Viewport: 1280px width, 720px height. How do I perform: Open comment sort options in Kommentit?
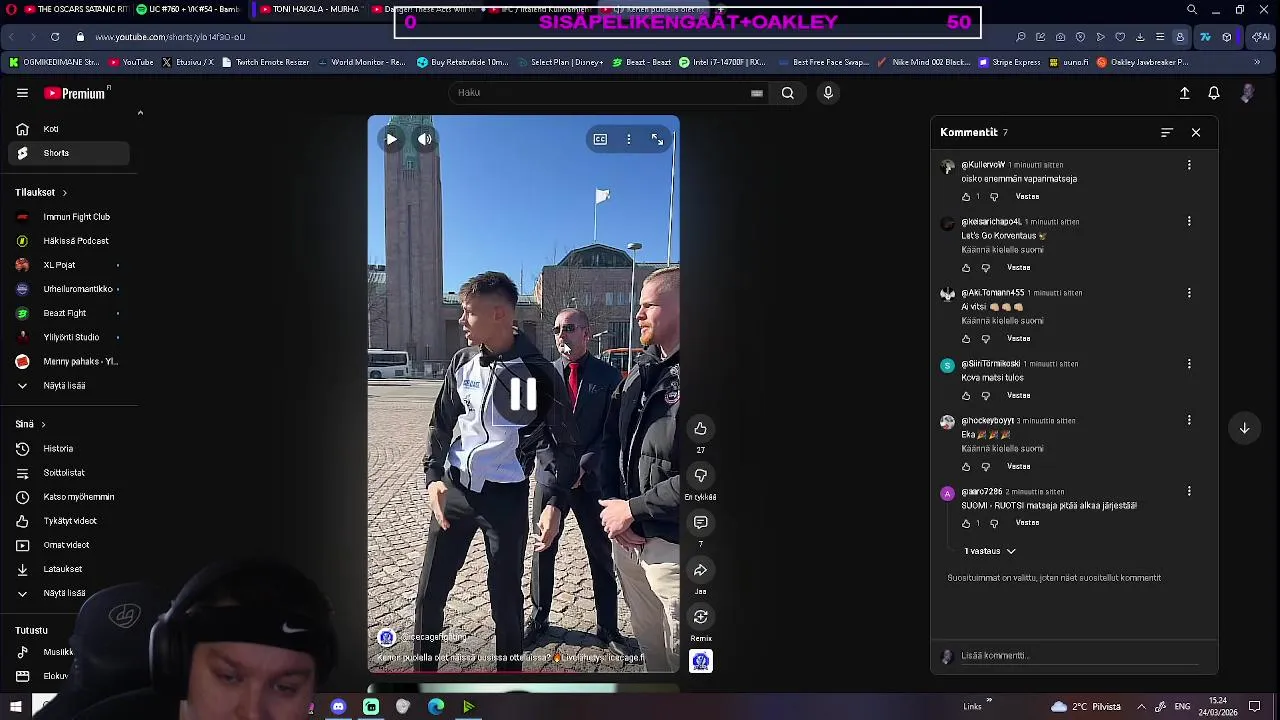click(x=1167, y=132)
